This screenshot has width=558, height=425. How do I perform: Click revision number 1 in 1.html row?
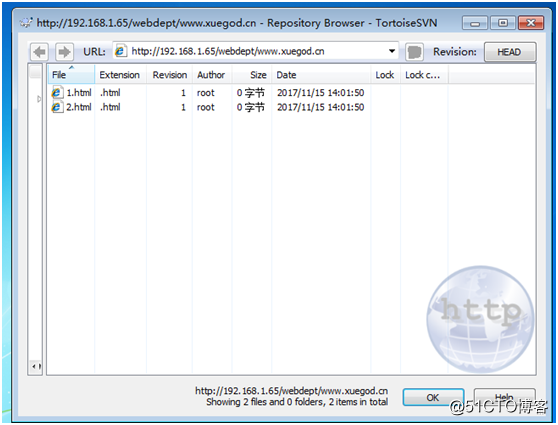pyautogui.click(x=183, y=93)
